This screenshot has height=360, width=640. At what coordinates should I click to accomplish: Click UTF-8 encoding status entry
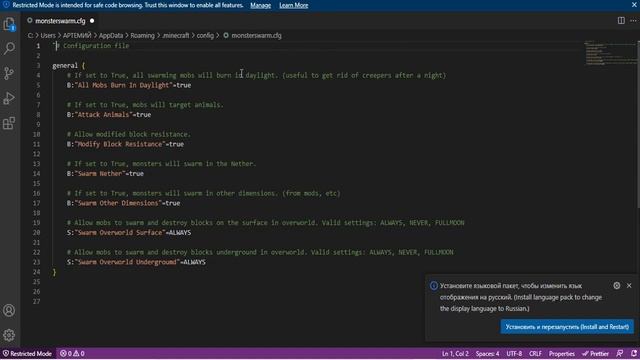(514, 353)
